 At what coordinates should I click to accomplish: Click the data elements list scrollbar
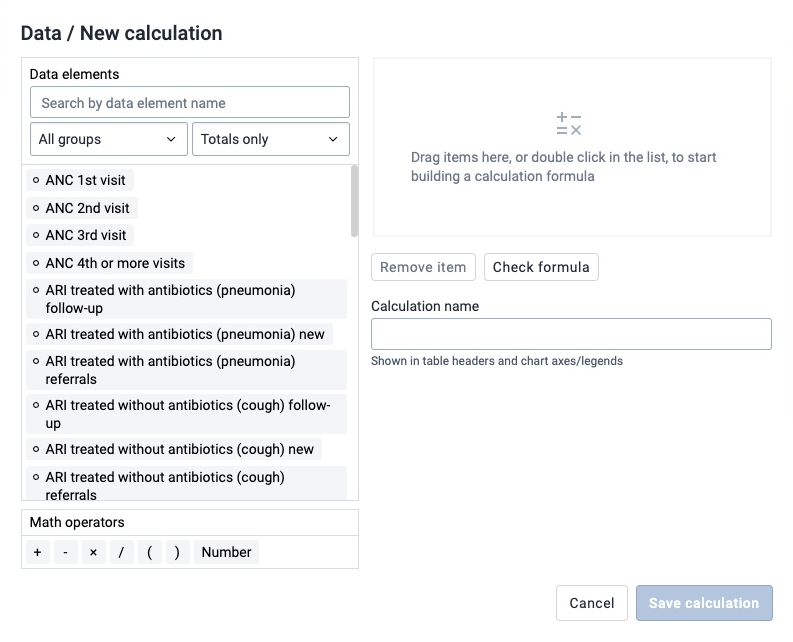click(x=354, y=201)
